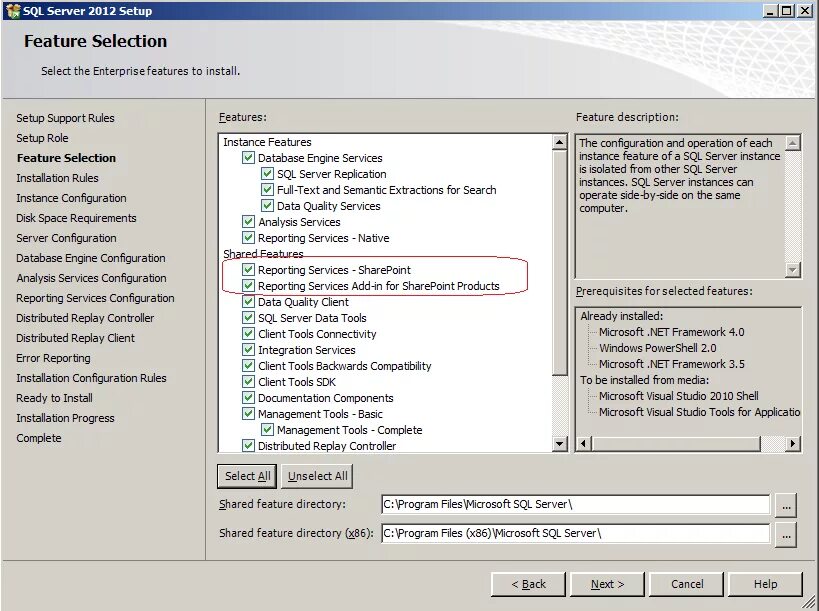Browse for Shared feature directory (x86)
This screenshot has width=819, height=611.
[x=786, y=534]
